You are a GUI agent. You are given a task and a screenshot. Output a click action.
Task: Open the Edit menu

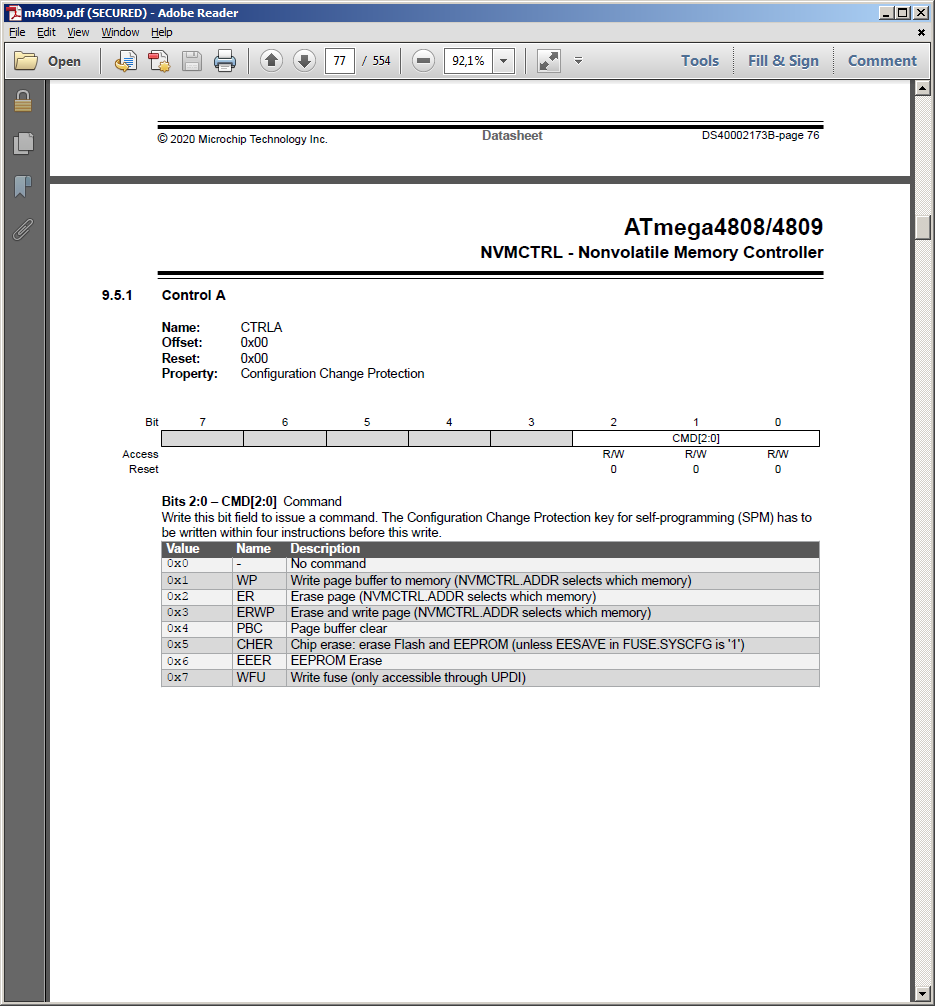(46, 32)
